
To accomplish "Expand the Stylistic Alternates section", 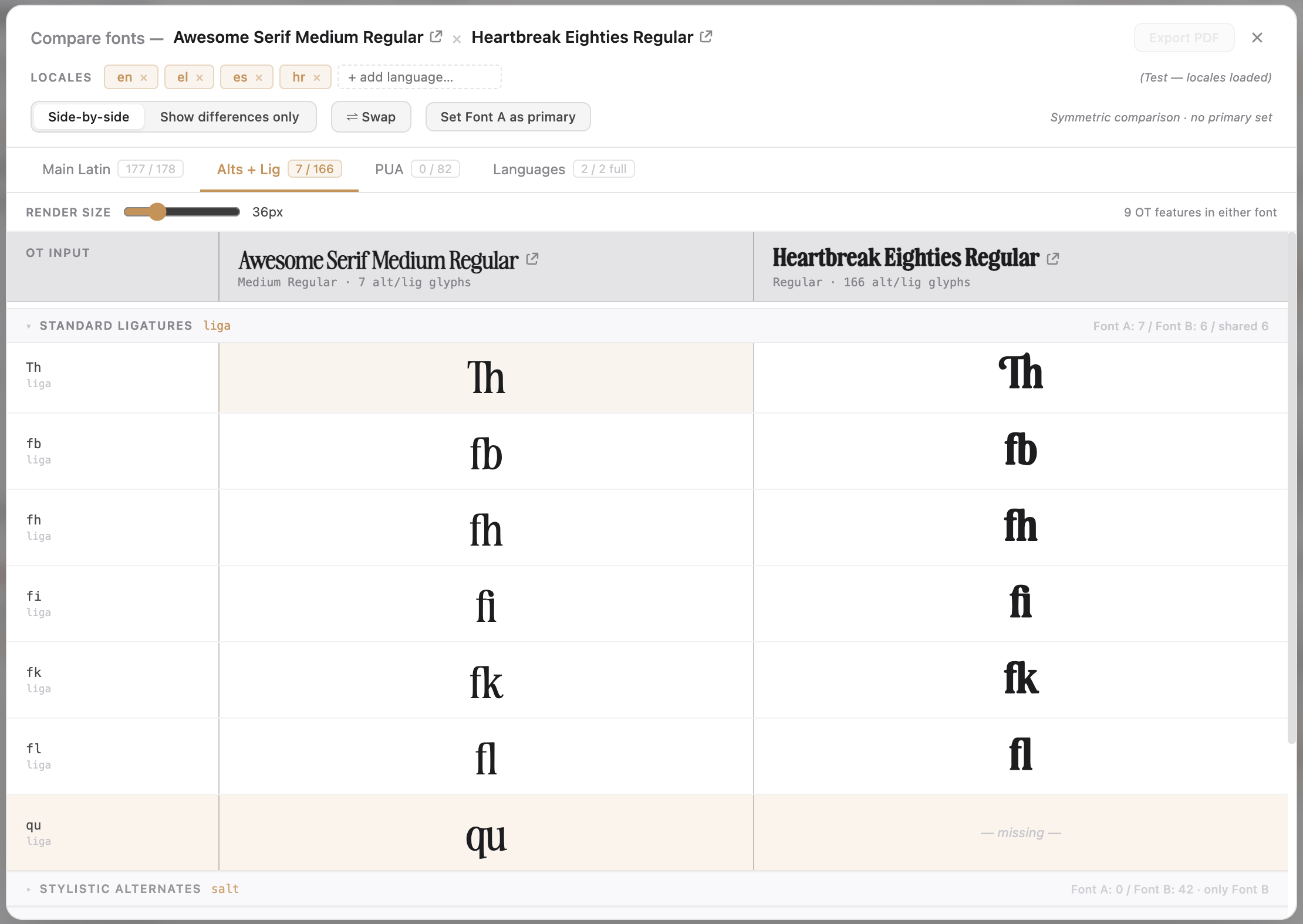I will [x=28, y=889].
